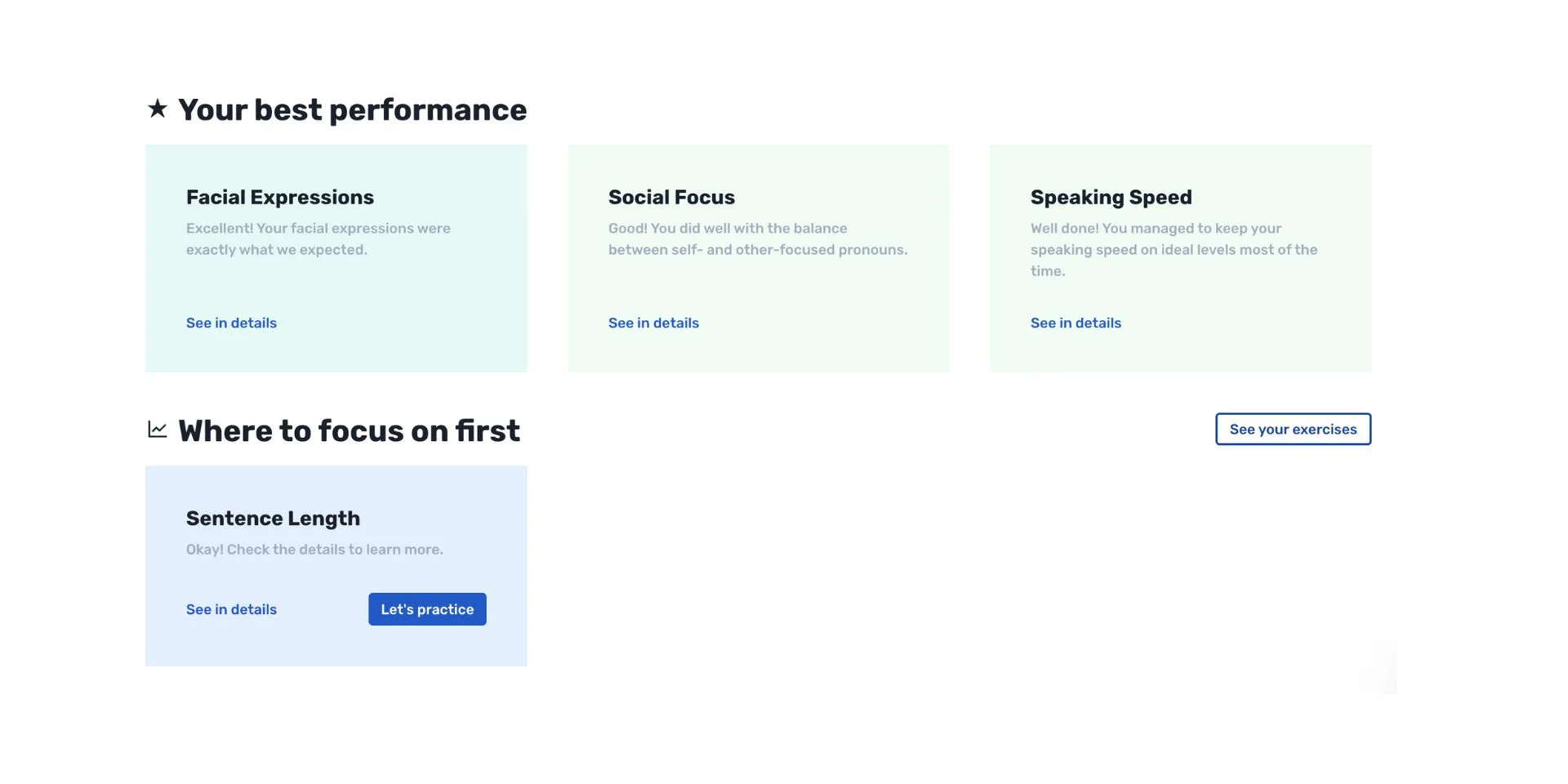This screenshot has width=1568, height=784.
Task: Click the Facial Expressions heading
Action: [280, 197]
